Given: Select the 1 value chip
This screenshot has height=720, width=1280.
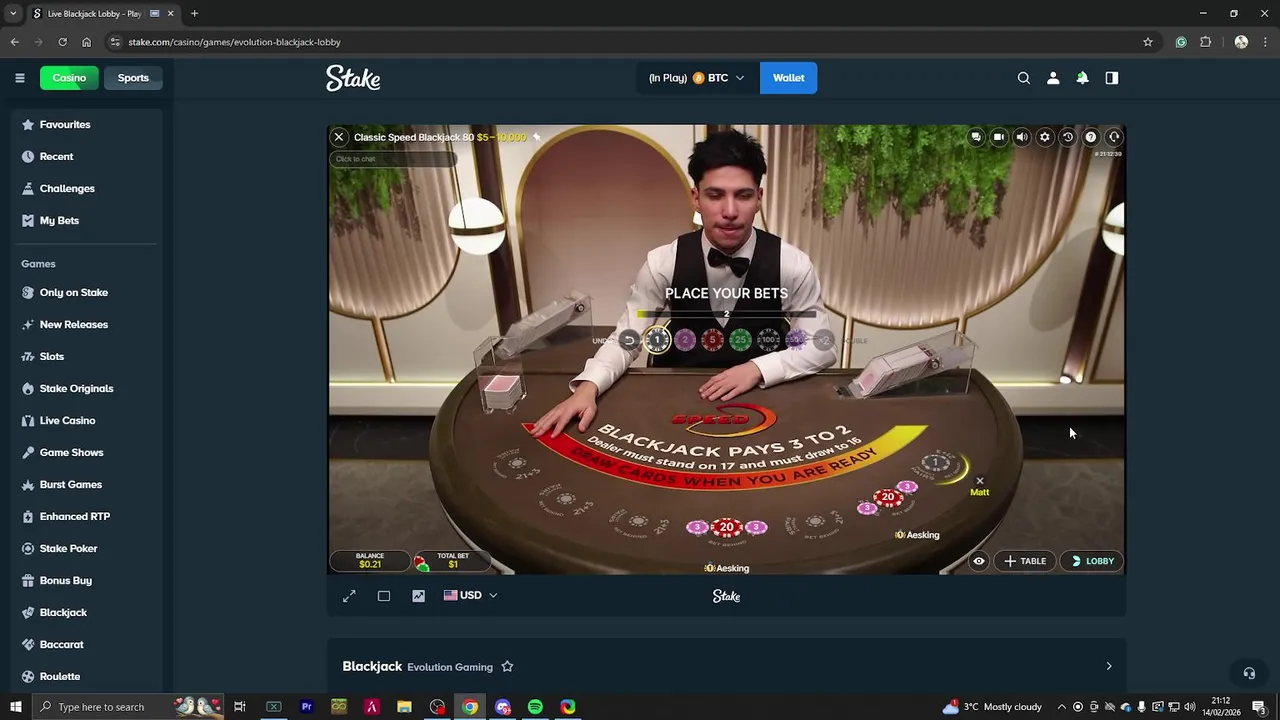Looking at the screenshot, I should click(x=657, y=340).
